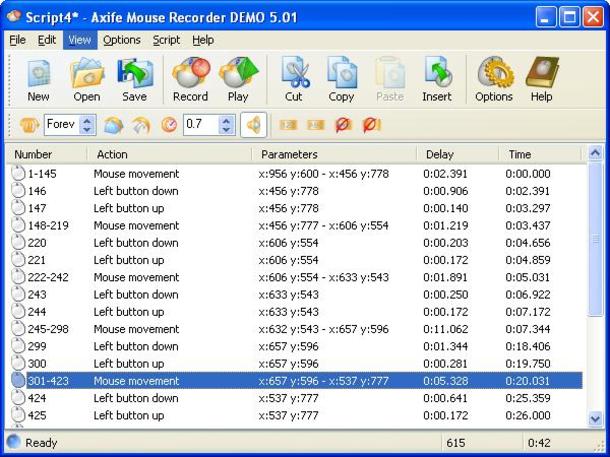Click the greyed Paste icon
610x457 pixels.
(390, 81)
